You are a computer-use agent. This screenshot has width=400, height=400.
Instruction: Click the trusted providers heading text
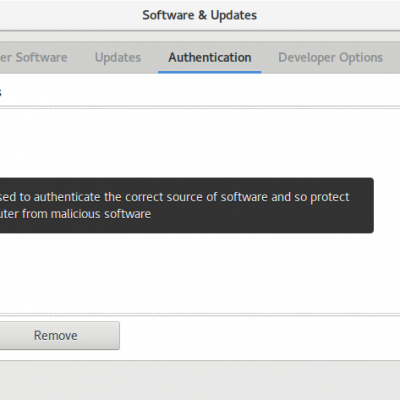(1, 92)
